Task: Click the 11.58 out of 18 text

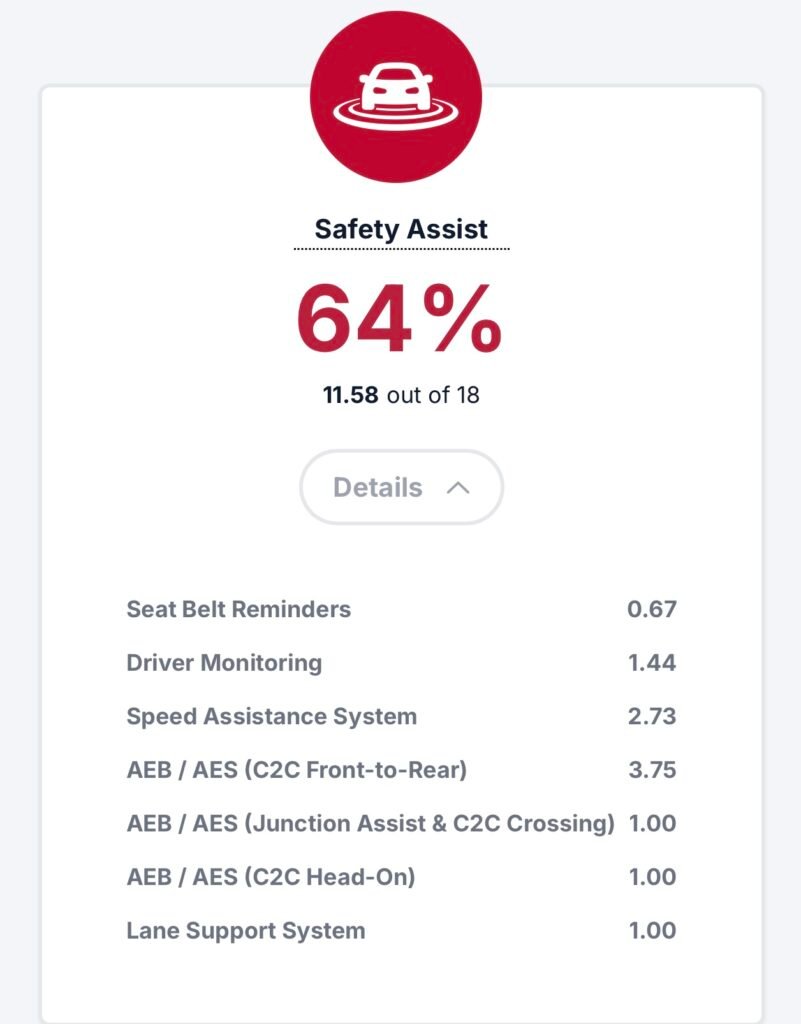Action: click(401, 395)
